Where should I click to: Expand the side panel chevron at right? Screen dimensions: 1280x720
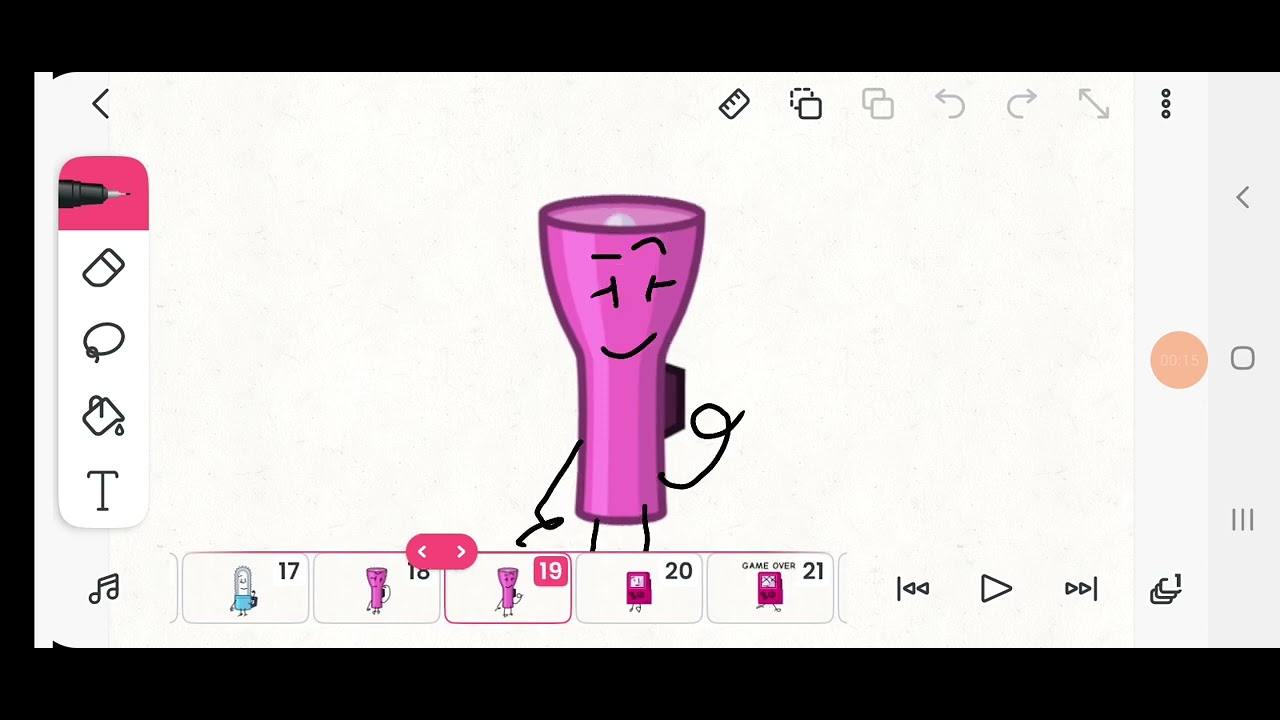[x=1243, y=198]
